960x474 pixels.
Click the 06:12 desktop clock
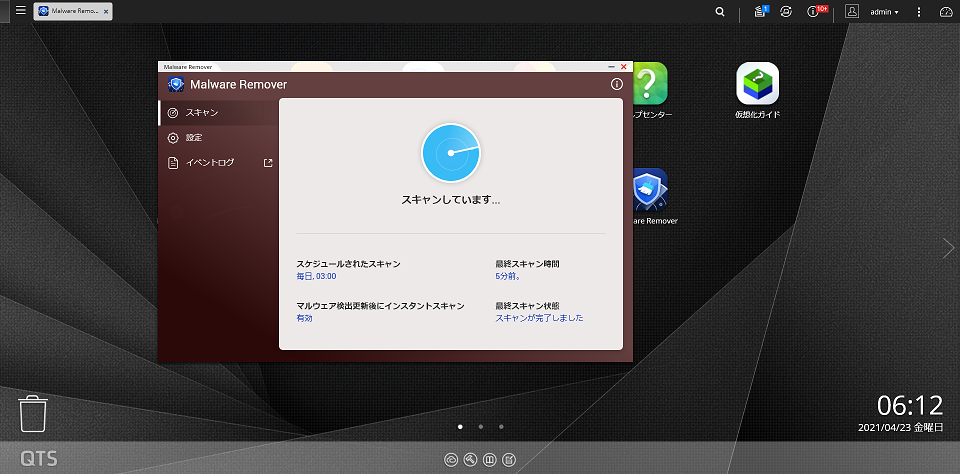tap(910, 405)
